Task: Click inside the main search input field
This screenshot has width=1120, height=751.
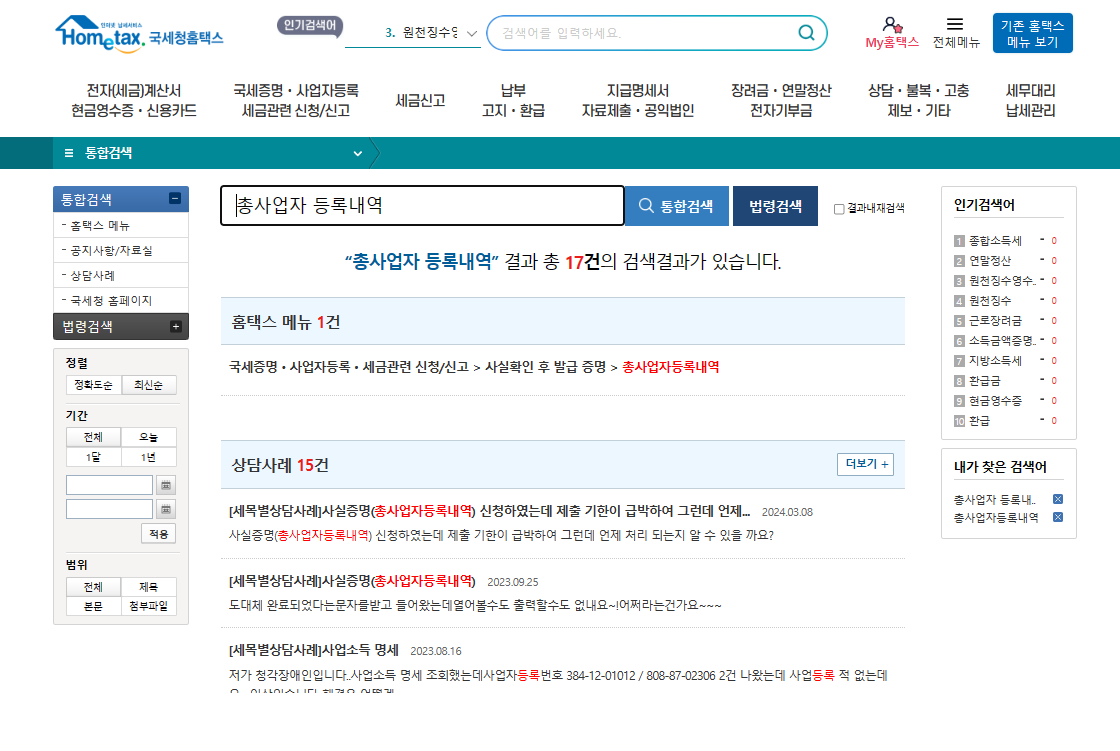Action: [420, 206]
